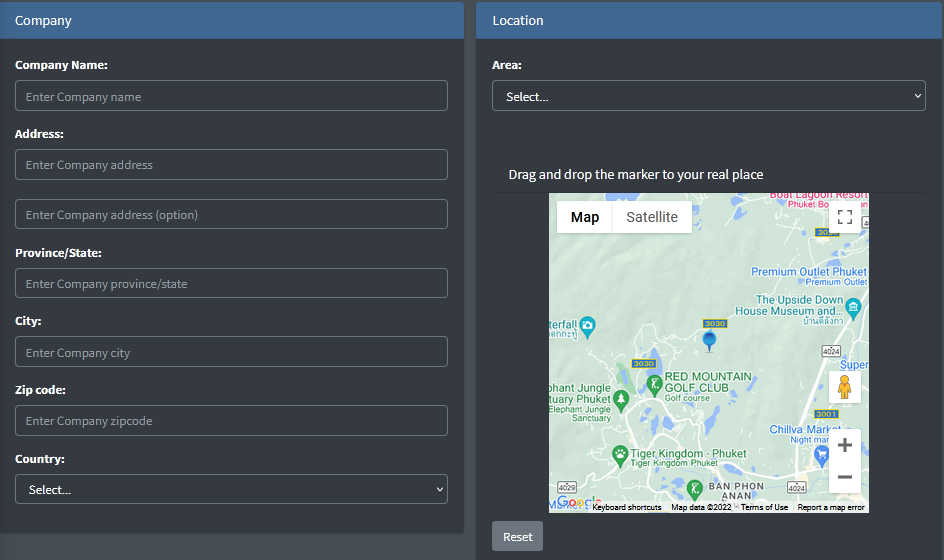Click Report a map error link
Viewport: 944px width, 560px height.
830,507
